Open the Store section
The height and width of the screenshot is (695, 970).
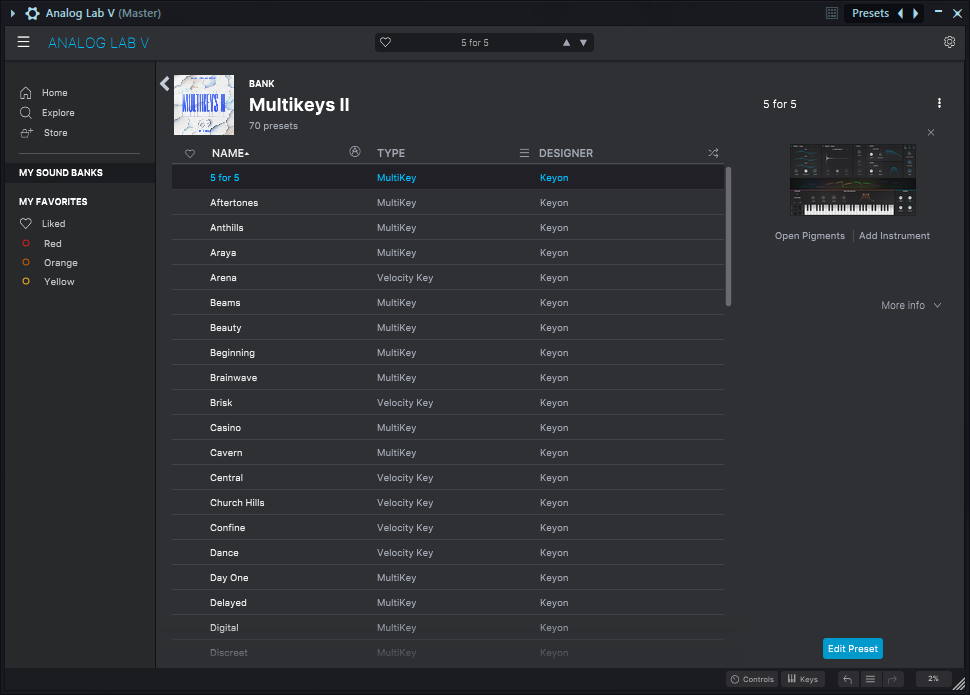(43, 132)
